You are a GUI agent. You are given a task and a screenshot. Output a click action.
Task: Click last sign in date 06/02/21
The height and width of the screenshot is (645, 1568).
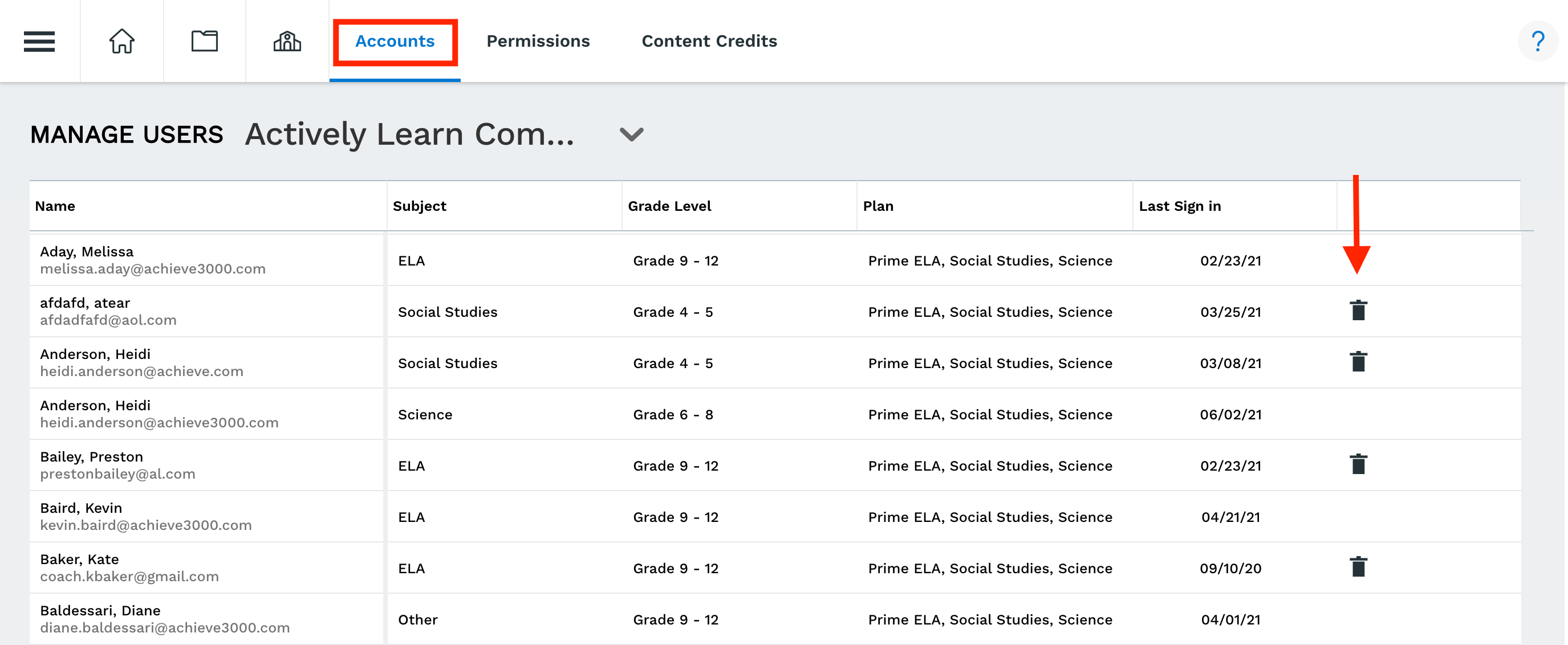pyautogui.click(x=1231, y=414)
